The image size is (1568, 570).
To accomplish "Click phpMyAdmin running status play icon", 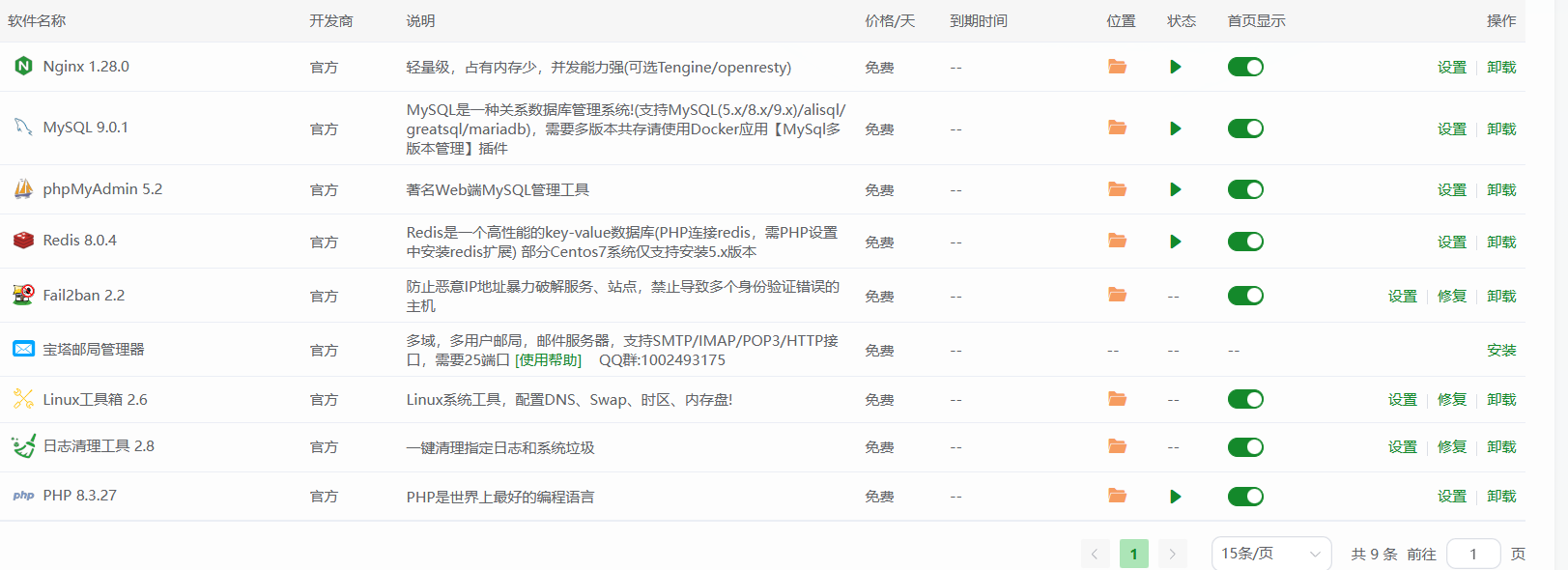I will pyautogui.click(x=1176, y=189).
